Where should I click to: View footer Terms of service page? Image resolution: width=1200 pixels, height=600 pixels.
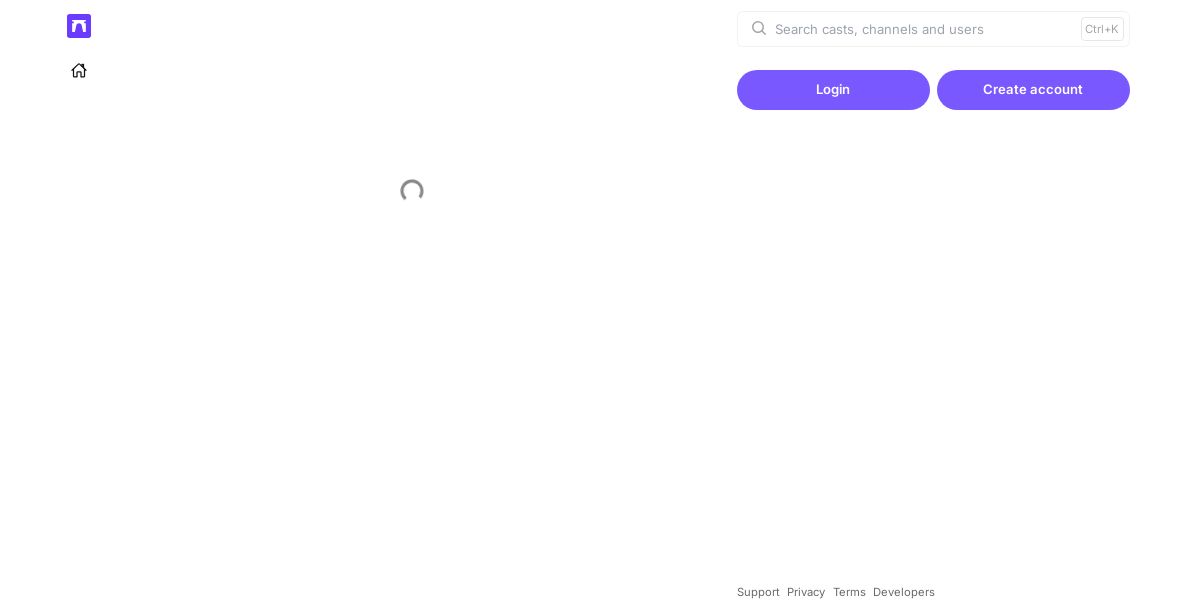coord(849,592)
